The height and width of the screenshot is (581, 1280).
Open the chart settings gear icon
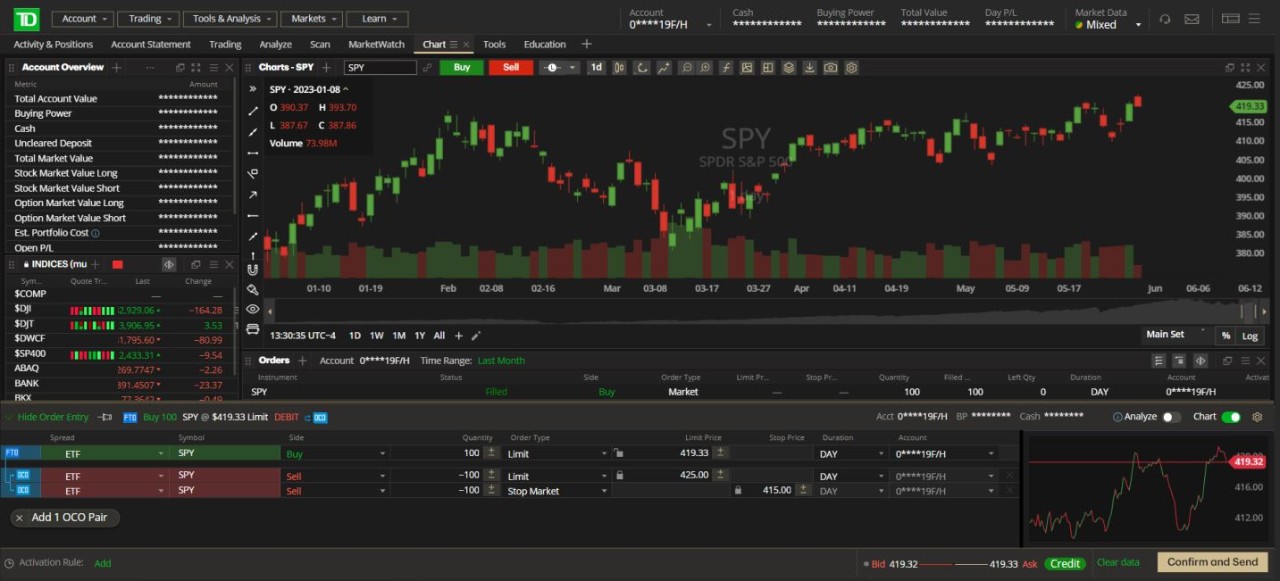coord(851,68)
